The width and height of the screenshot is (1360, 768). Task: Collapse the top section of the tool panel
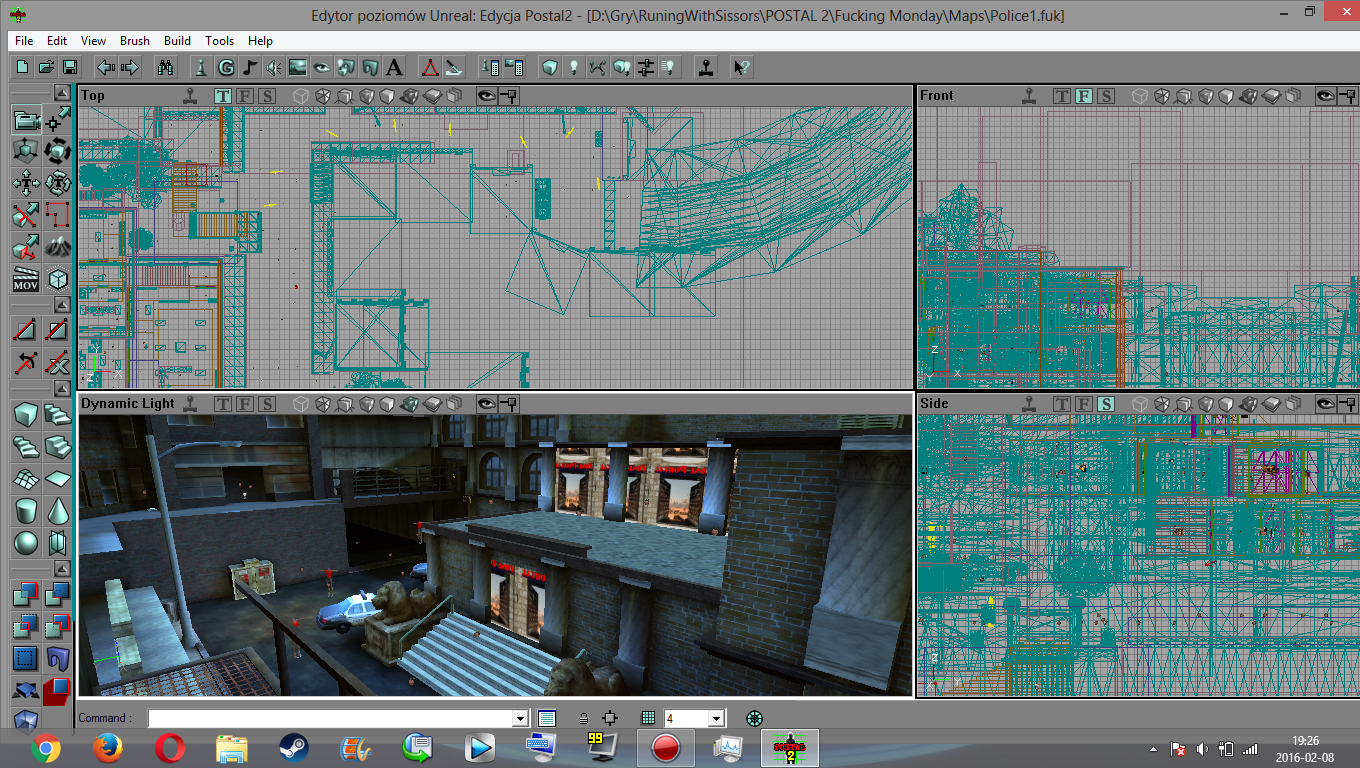62,92
